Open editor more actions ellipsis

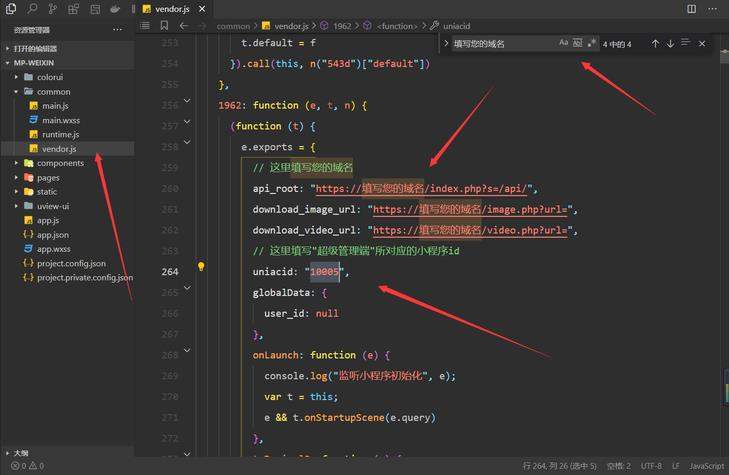(x=712, y=9)
